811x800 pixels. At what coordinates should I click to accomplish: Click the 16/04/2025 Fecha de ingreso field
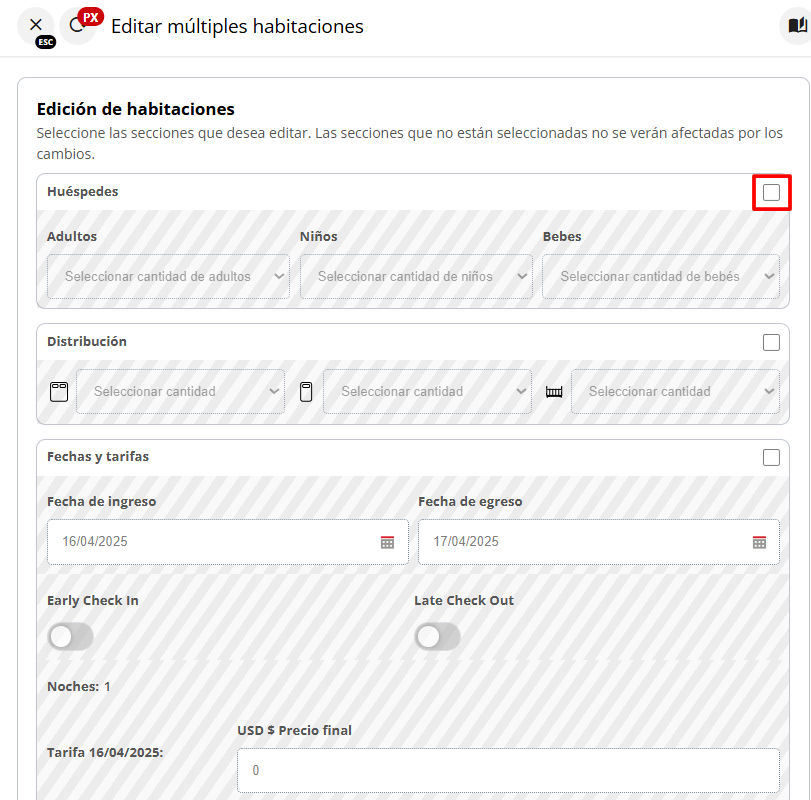[x=200, y=541]
